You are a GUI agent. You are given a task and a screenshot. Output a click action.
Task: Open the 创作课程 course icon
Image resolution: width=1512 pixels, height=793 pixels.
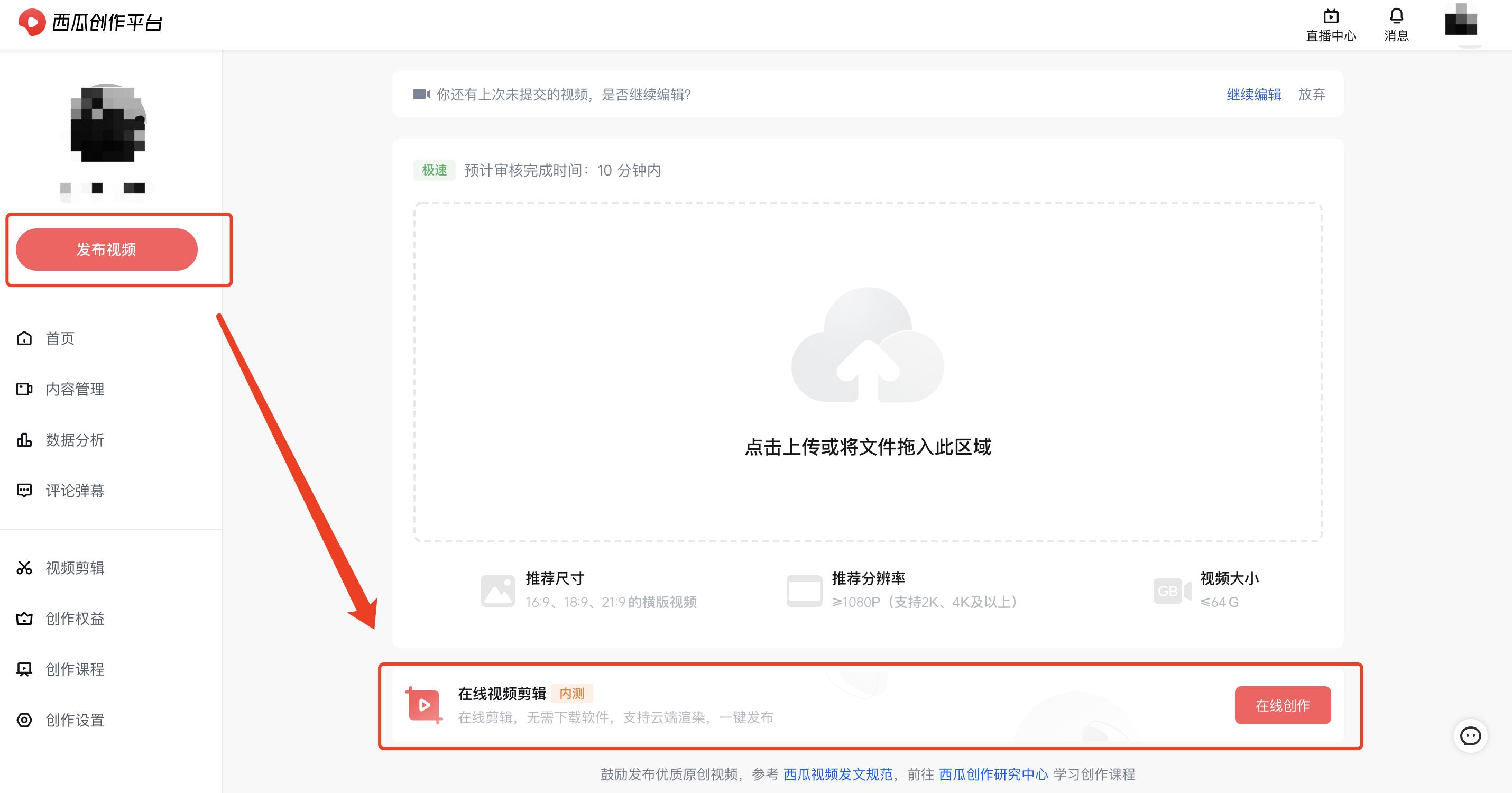click(24, 669)
